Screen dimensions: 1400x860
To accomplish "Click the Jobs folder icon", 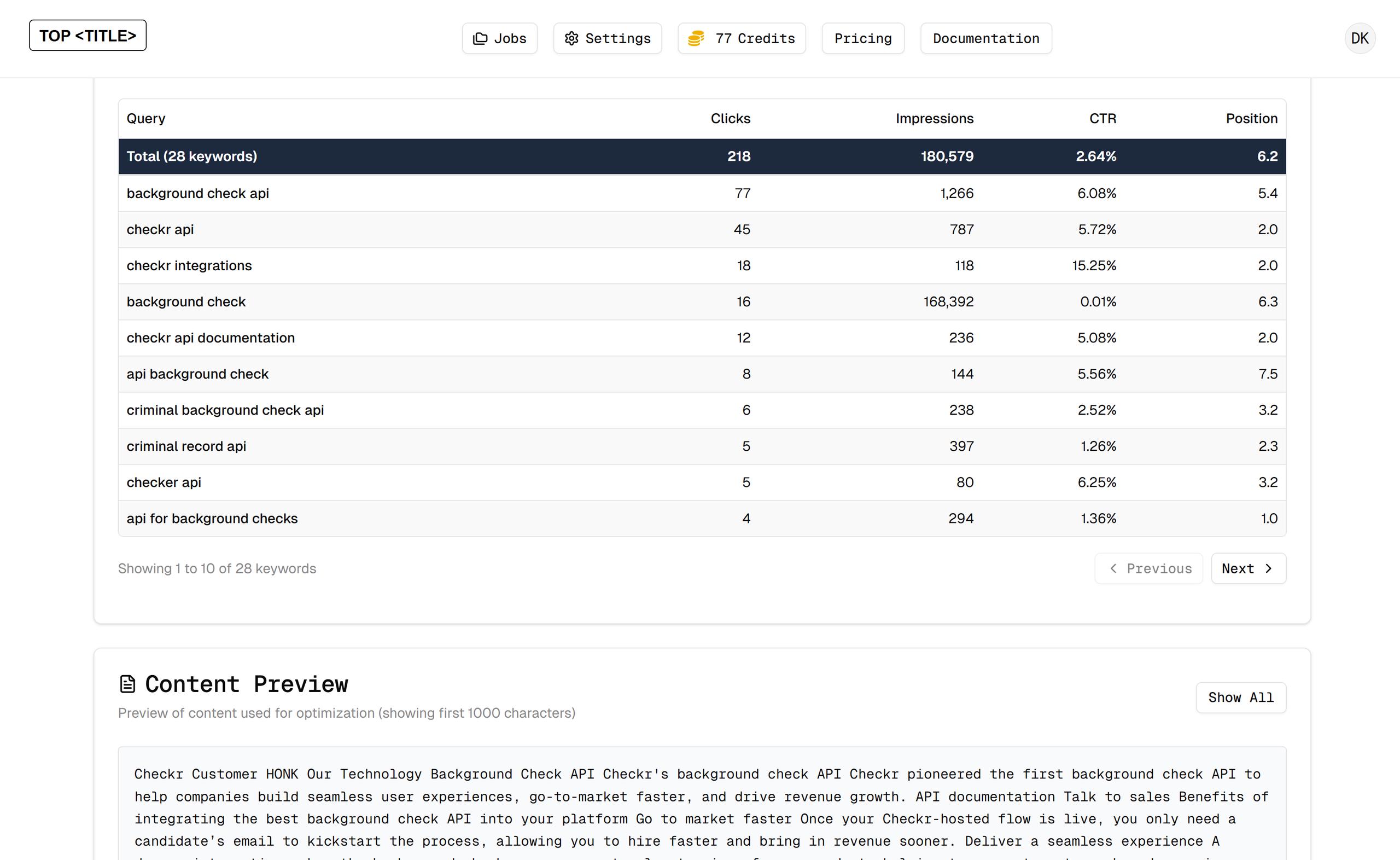I will [480, 39].
